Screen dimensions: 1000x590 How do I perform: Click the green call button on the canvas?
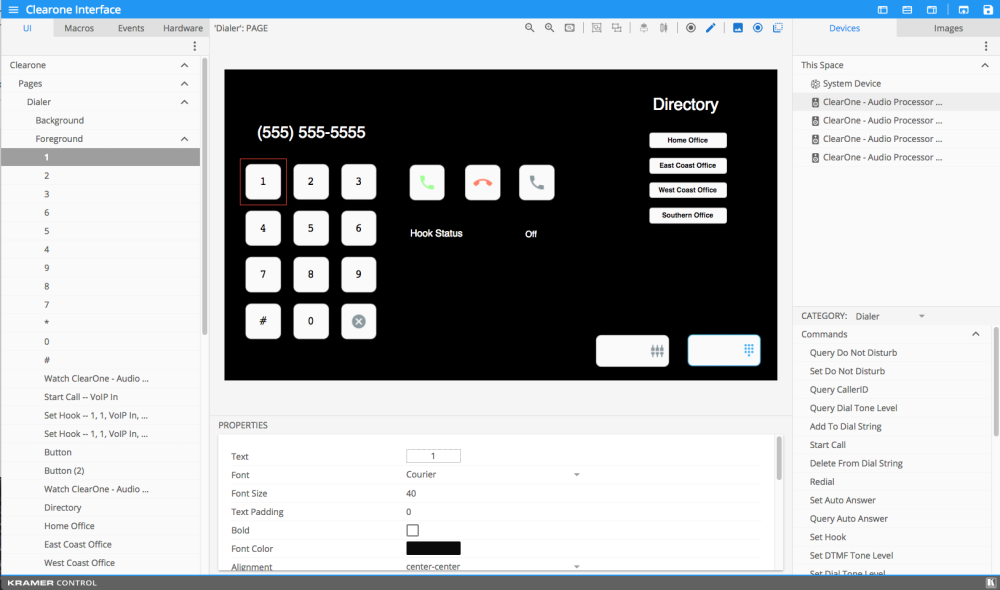click(x=427, y=182)
